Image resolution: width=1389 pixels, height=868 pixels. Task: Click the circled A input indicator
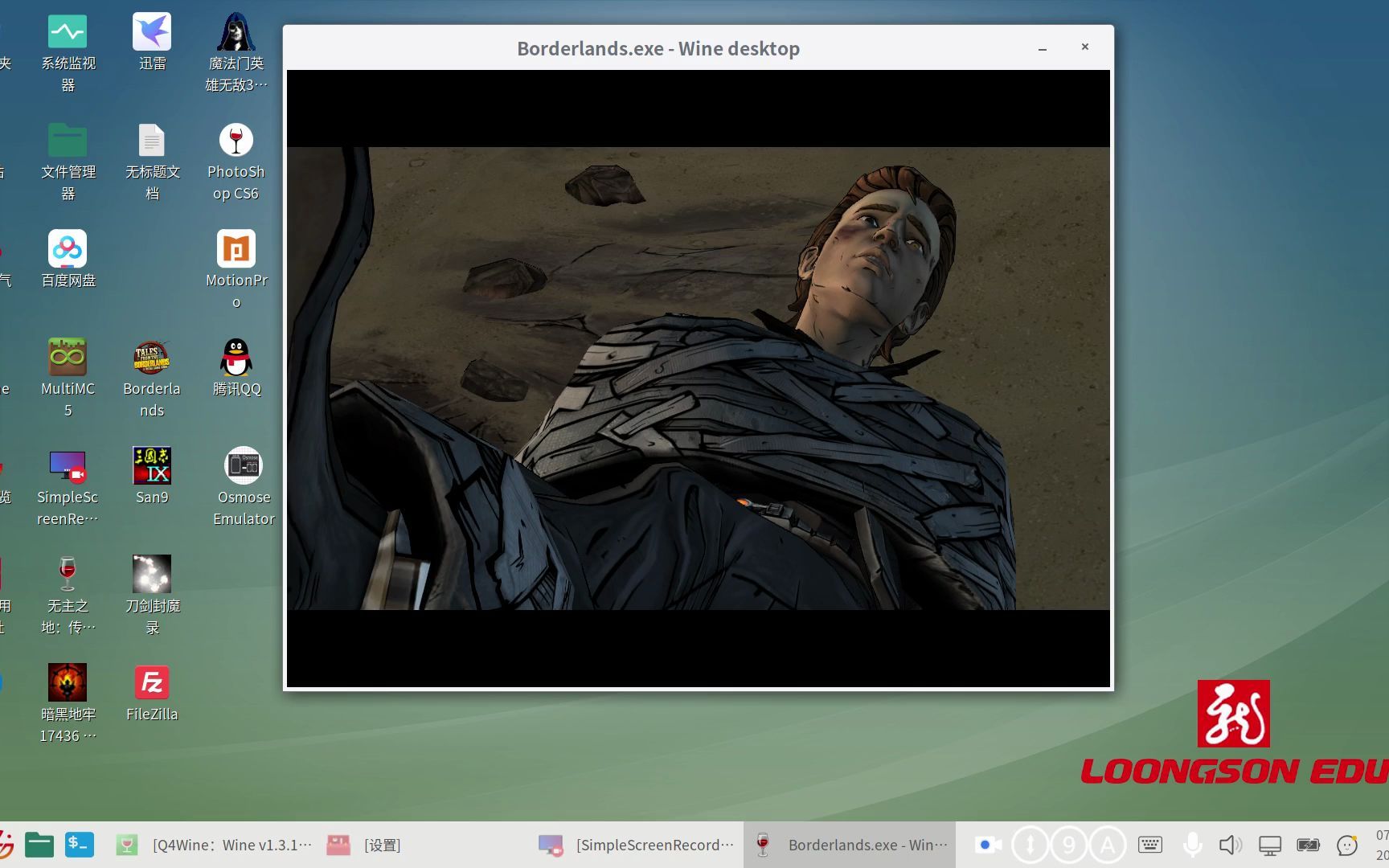(1108, 845)
